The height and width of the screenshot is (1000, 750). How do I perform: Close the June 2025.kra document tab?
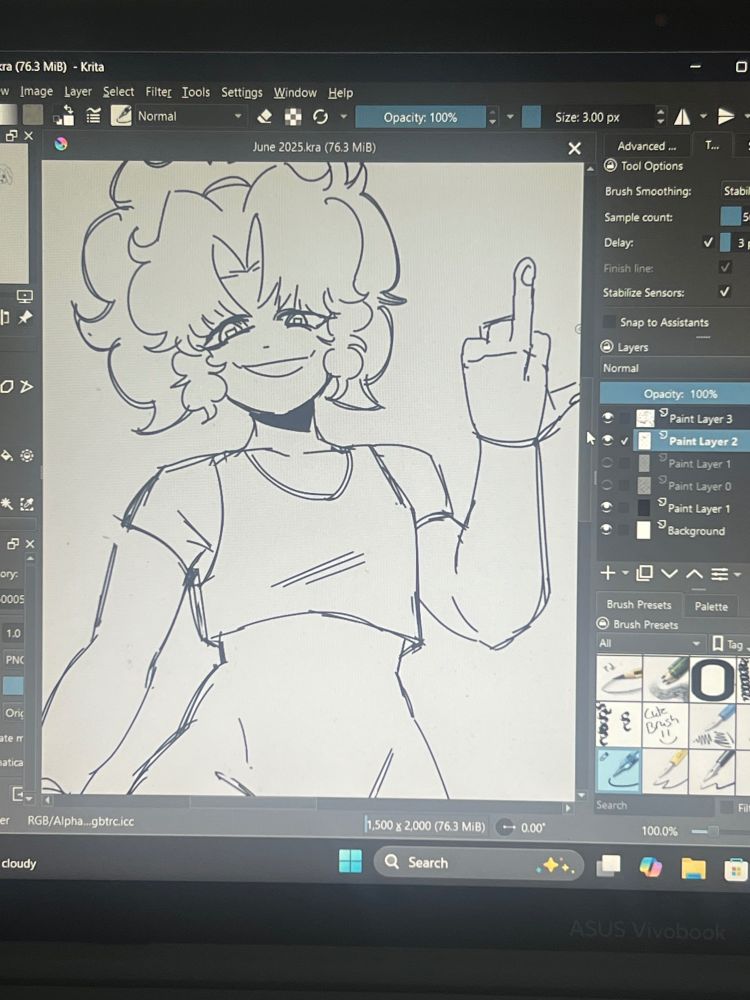point(575,149)
